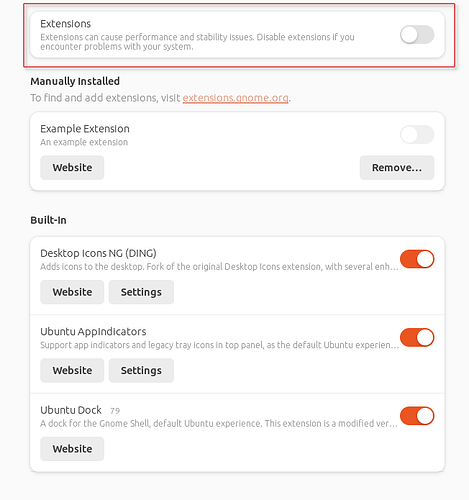Click the Desktop Icons NG (DING) title
Viewport: 469px width, 500px height.
click(x=98, y=253)
